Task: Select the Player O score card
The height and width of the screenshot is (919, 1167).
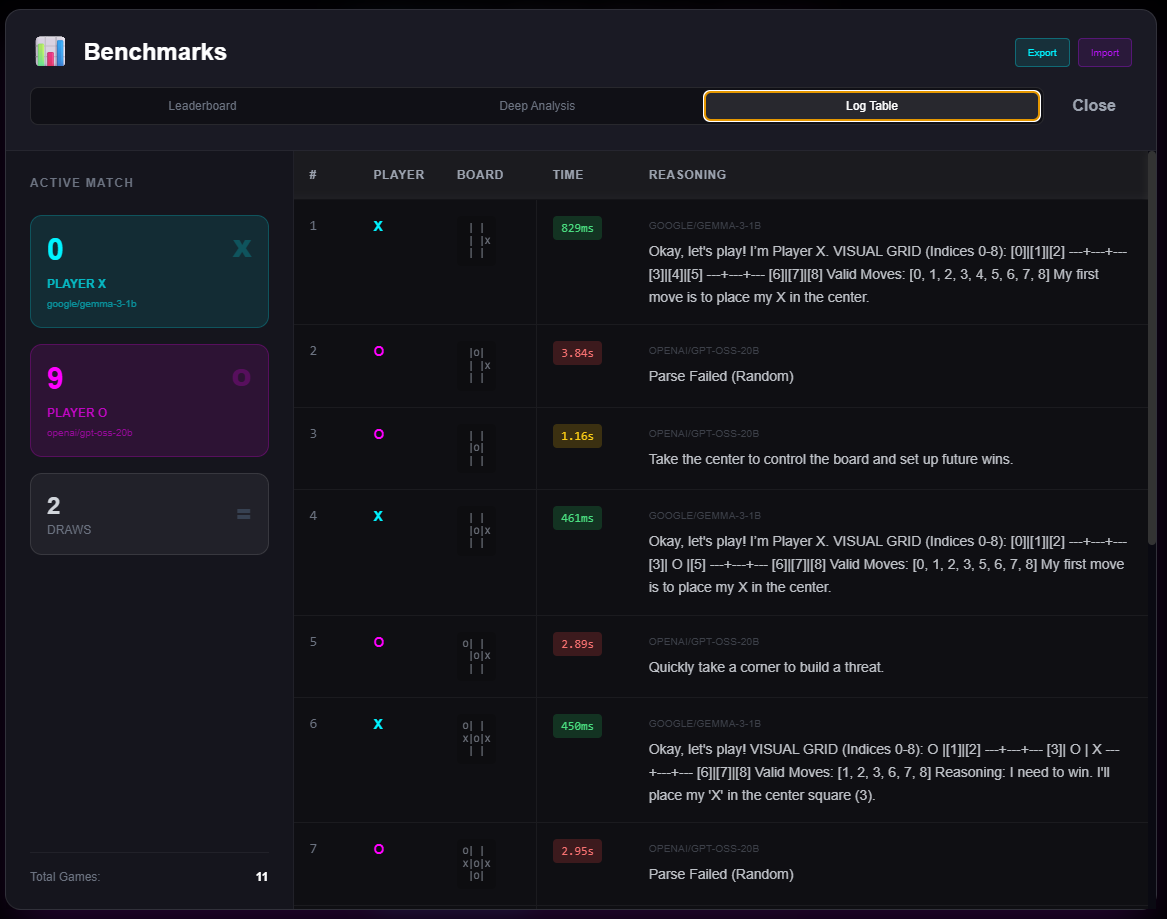Action: [149, 400]
